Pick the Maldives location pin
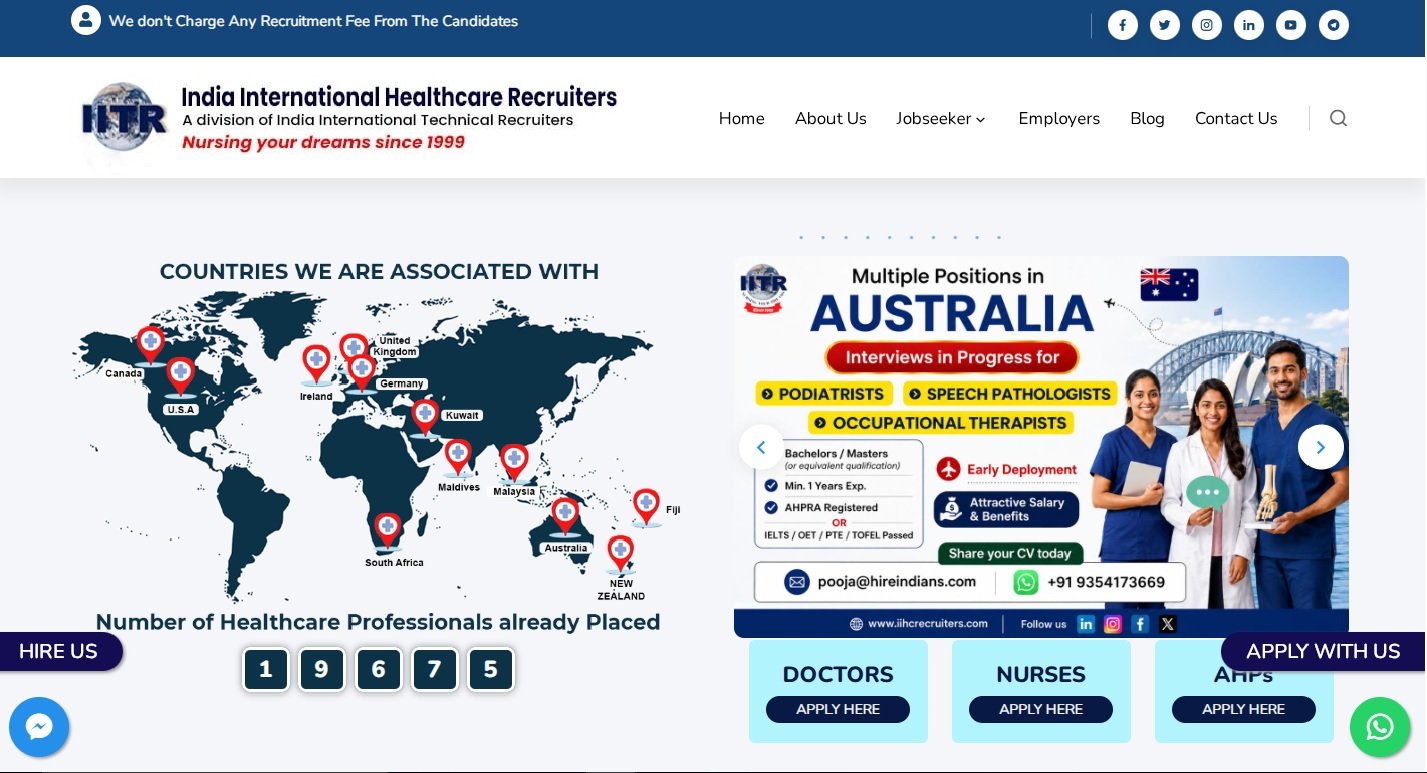The image size is (1427, 773). point(458,458)
